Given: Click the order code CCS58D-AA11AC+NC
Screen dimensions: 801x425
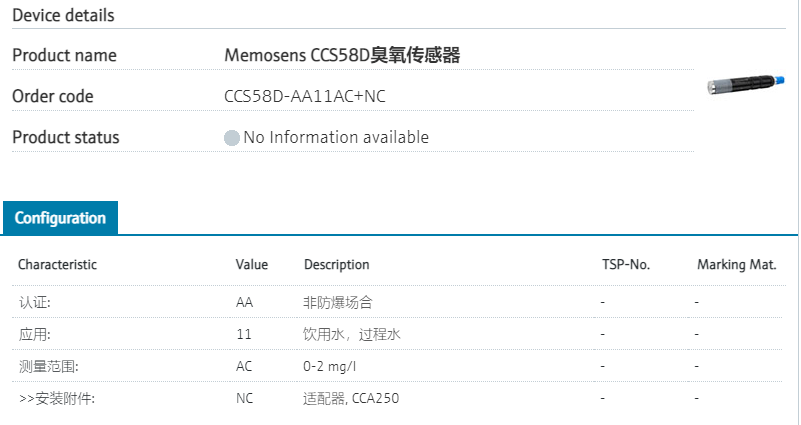Looking at the screenshot, I should [x=305, y=97].
